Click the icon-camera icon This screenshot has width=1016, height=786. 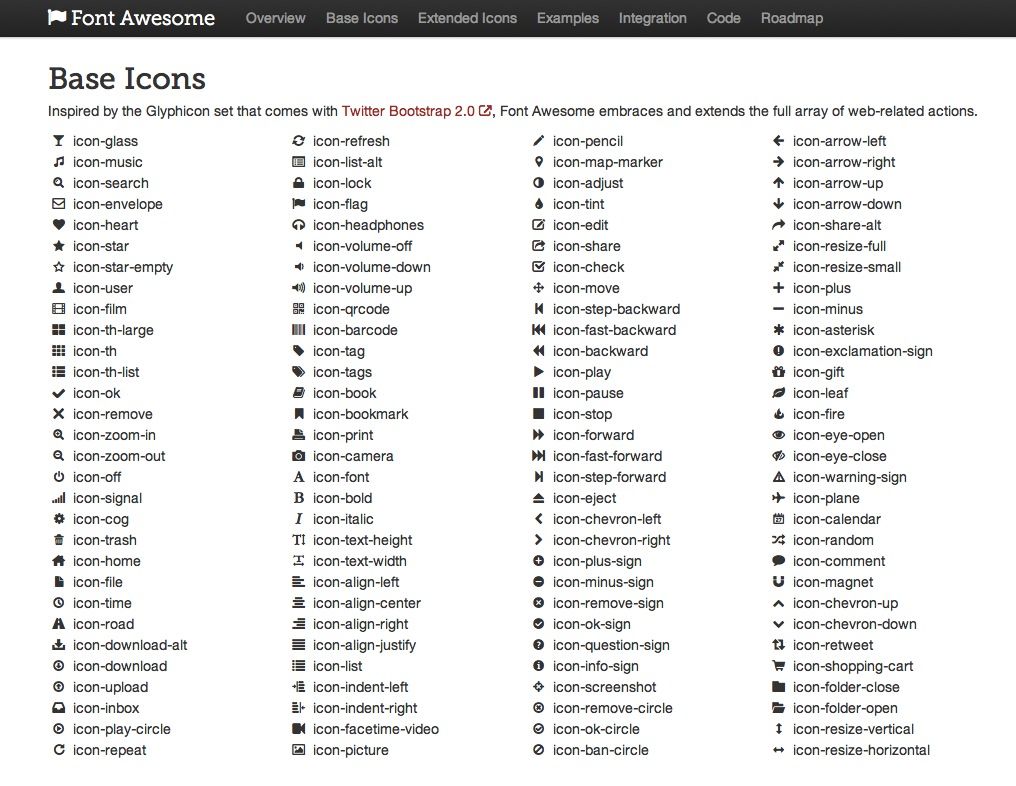pos(298,456)
